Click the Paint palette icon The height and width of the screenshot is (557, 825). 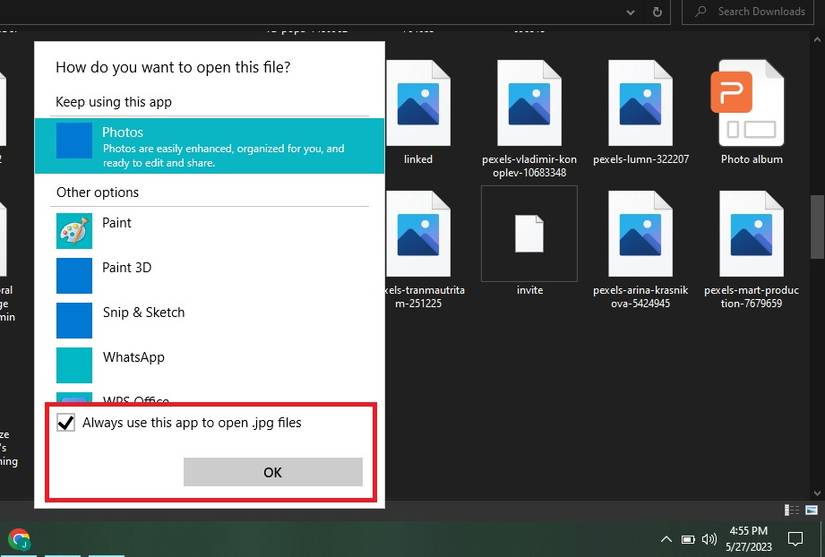tap(74, 230)
